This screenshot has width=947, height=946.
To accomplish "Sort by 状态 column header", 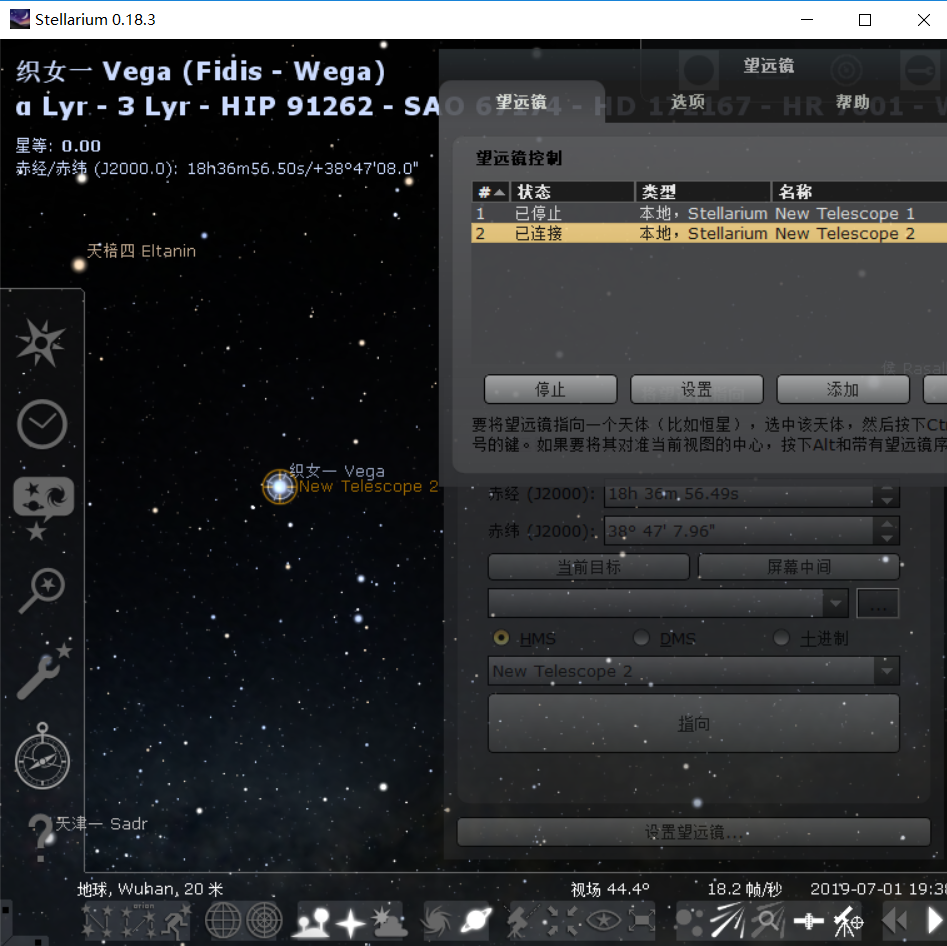I will (x=573, y=192).
